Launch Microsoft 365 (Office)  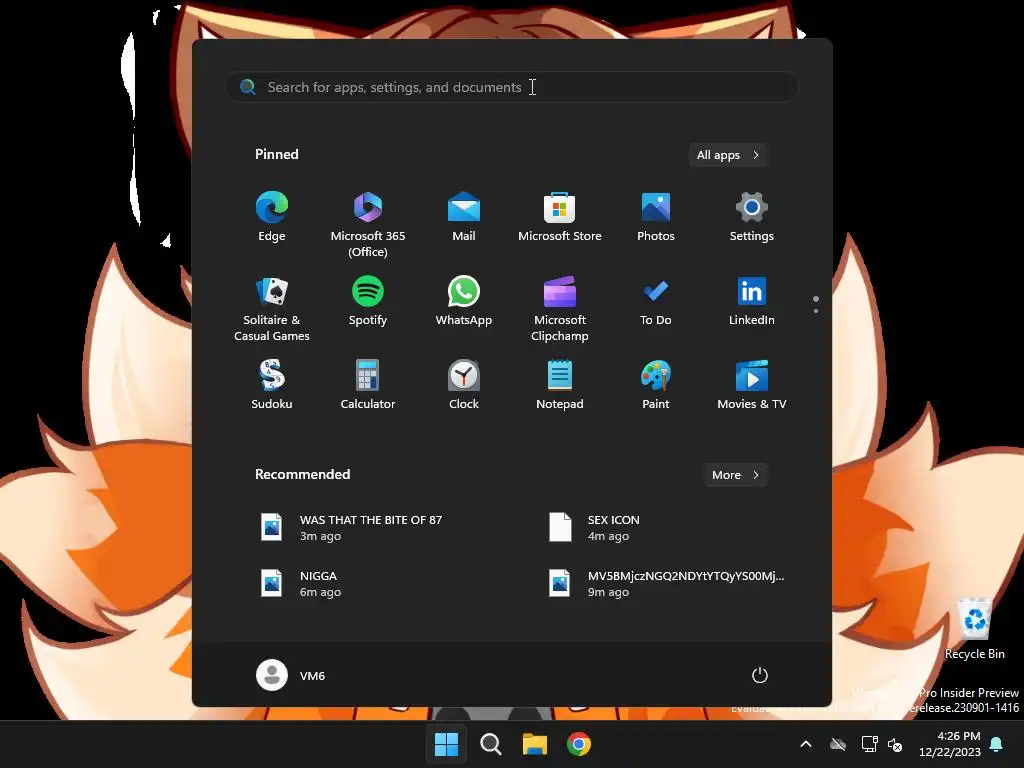368,224
